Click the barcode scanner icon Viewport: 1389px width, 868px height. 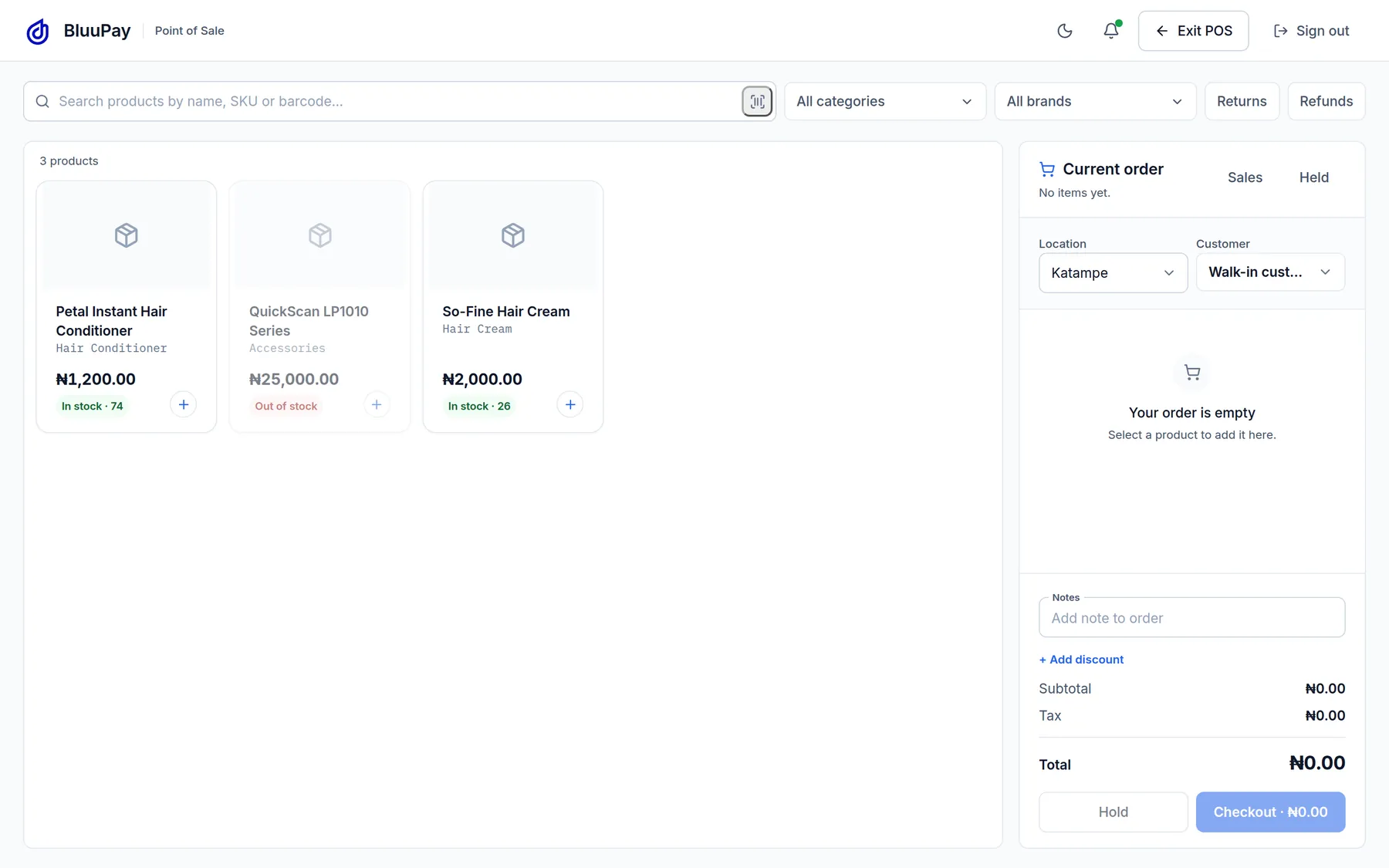(x=757, y=101)
